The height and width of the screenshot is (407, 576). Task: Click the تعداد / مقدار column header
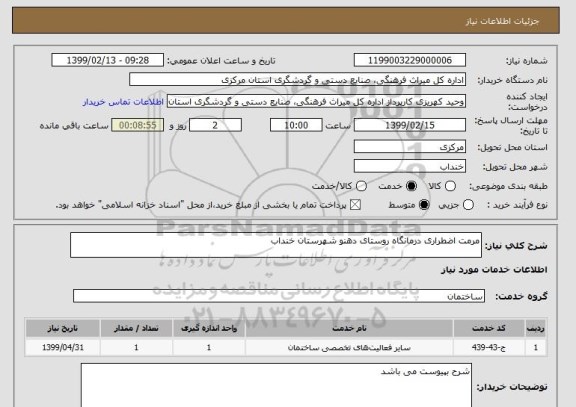pos(136,328)
